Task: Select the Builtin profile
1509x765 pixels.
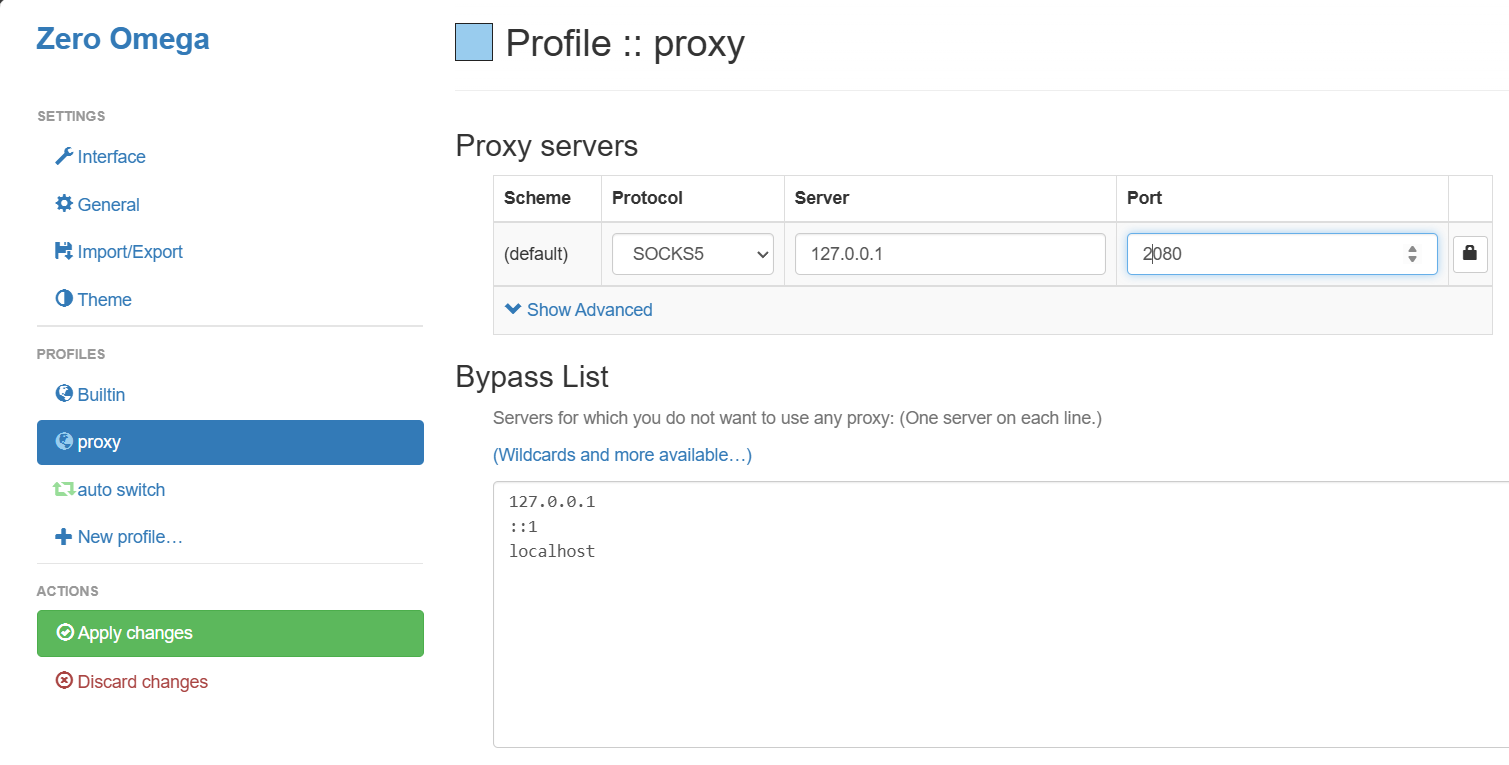Action: (101, 395)
